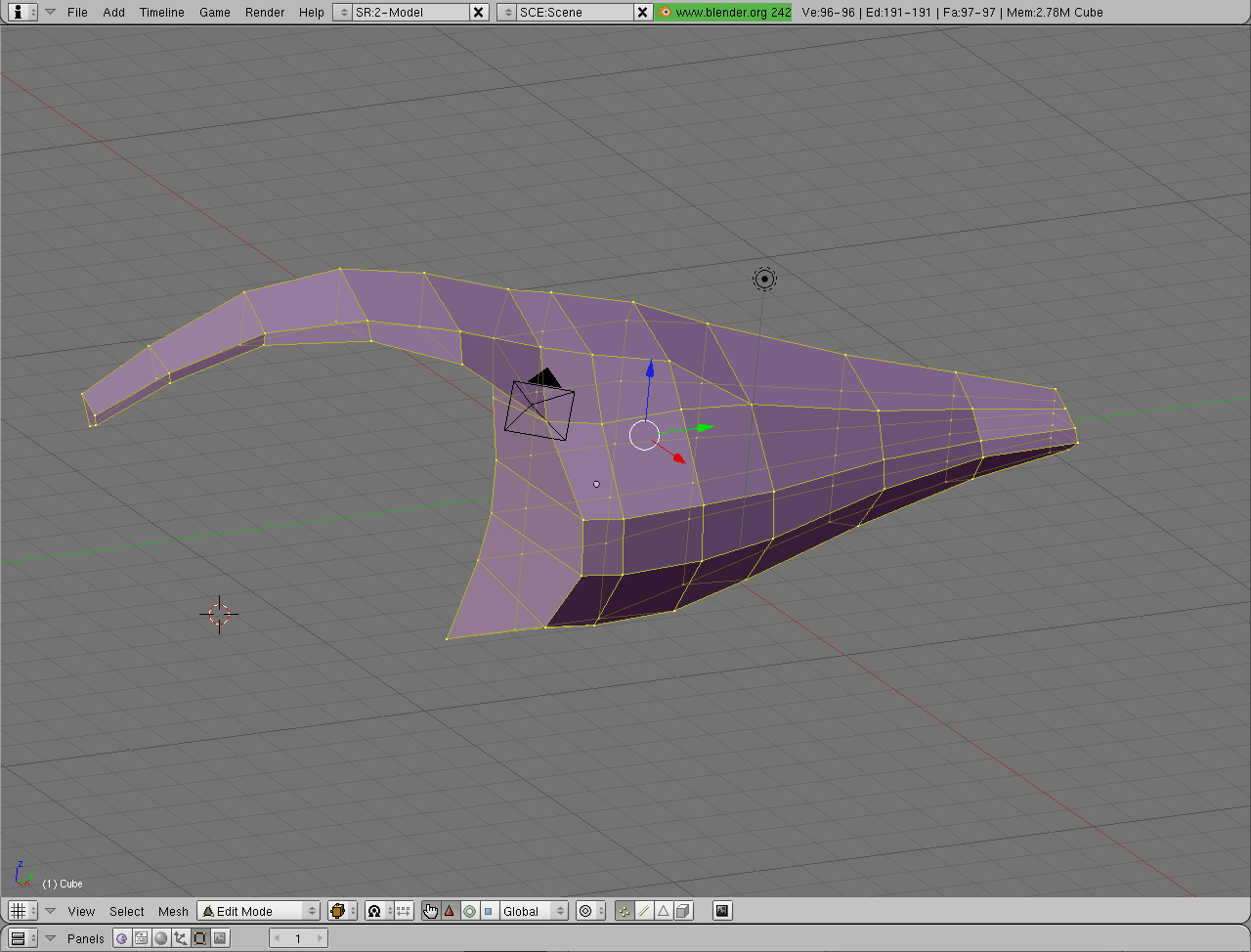Click the scale manipulator square icon
Screen dimensions: 1251x952
pos(489,911)
